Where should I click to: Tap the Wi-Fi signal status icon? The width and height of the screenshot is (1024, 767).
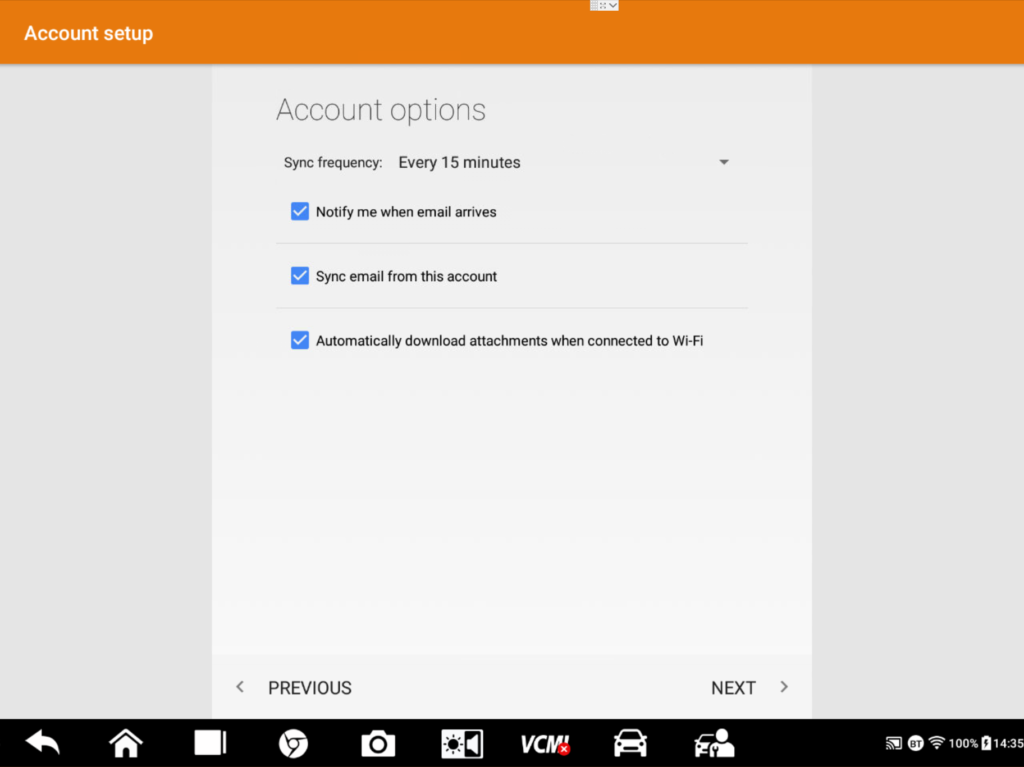coord(936,743)
